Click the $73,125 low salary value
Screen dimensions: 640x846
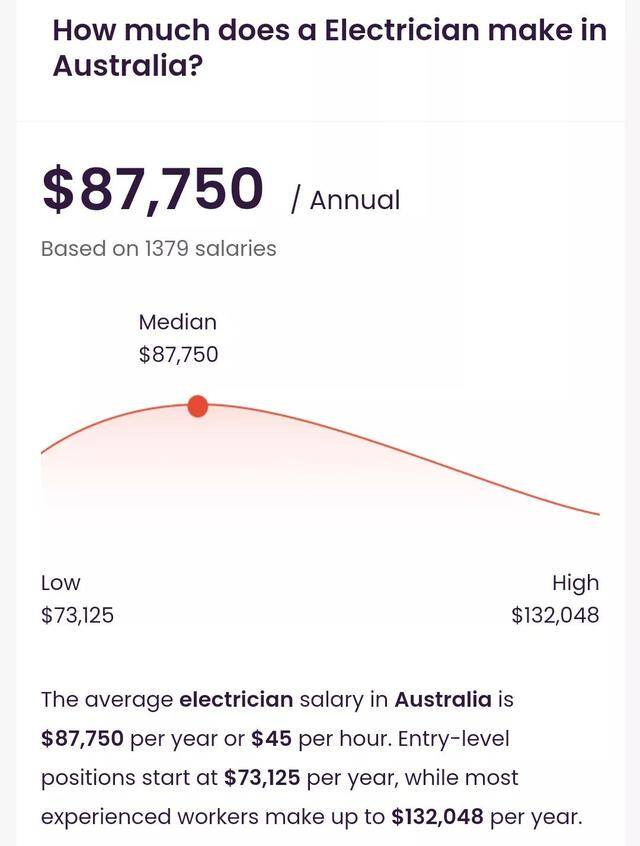click(78, 615)
